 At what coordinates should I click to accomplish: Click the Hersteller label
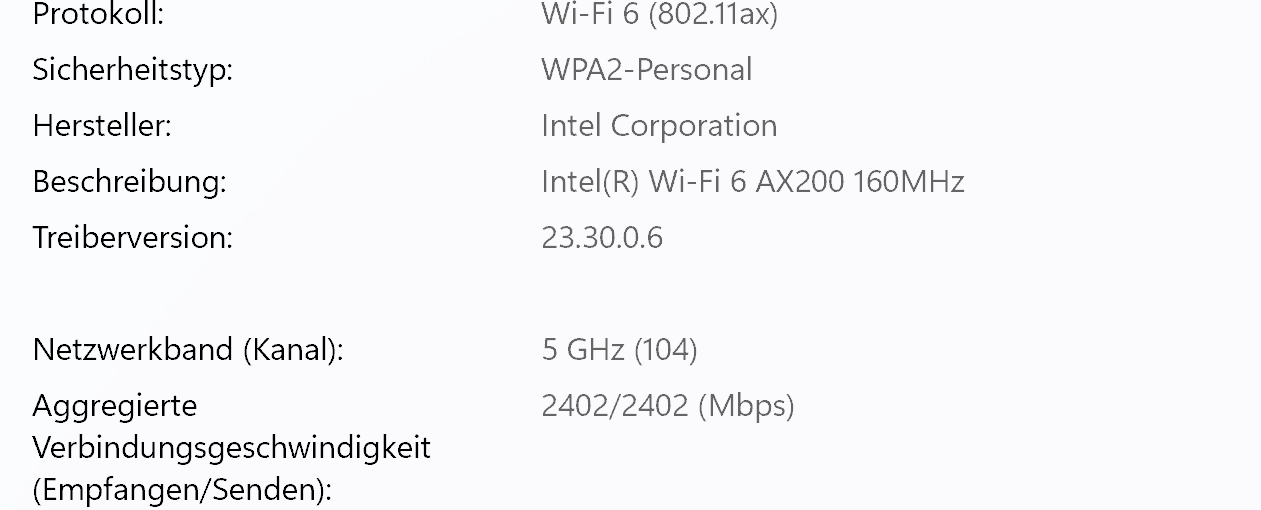[102, 126]
